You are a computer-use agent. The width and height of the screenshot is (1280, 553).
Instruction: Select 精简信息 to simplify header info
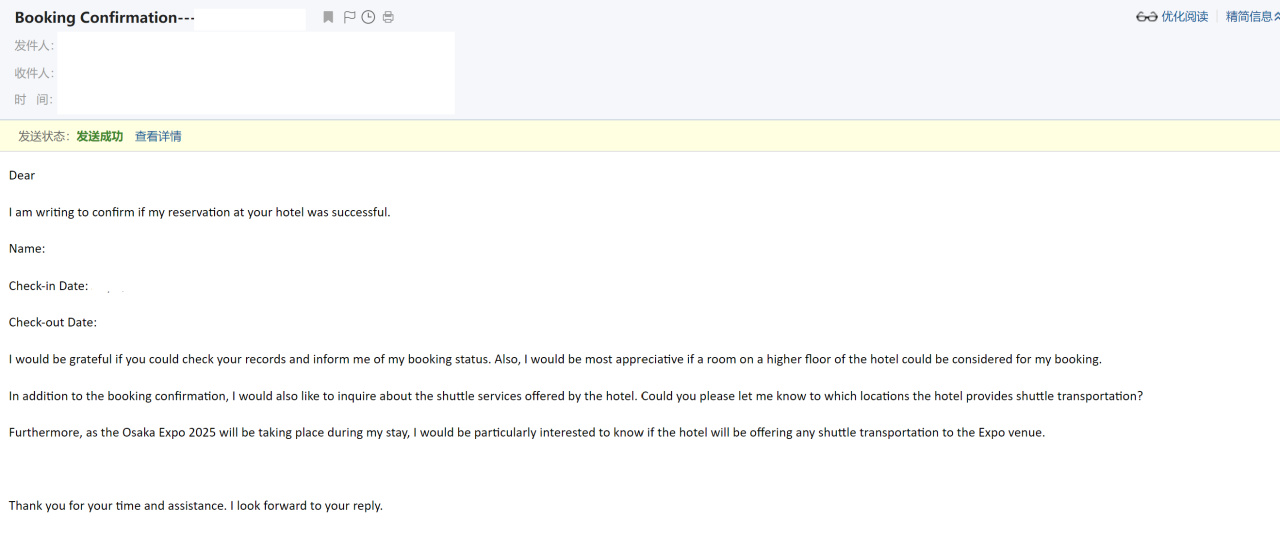coord(1249,17)
